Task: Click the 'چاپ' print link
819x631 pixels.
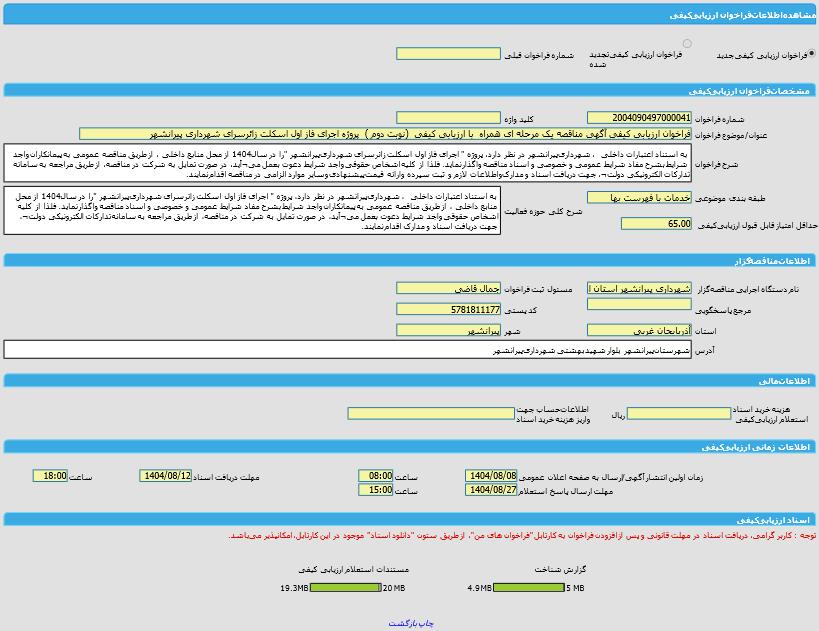Action: point(427,623)
